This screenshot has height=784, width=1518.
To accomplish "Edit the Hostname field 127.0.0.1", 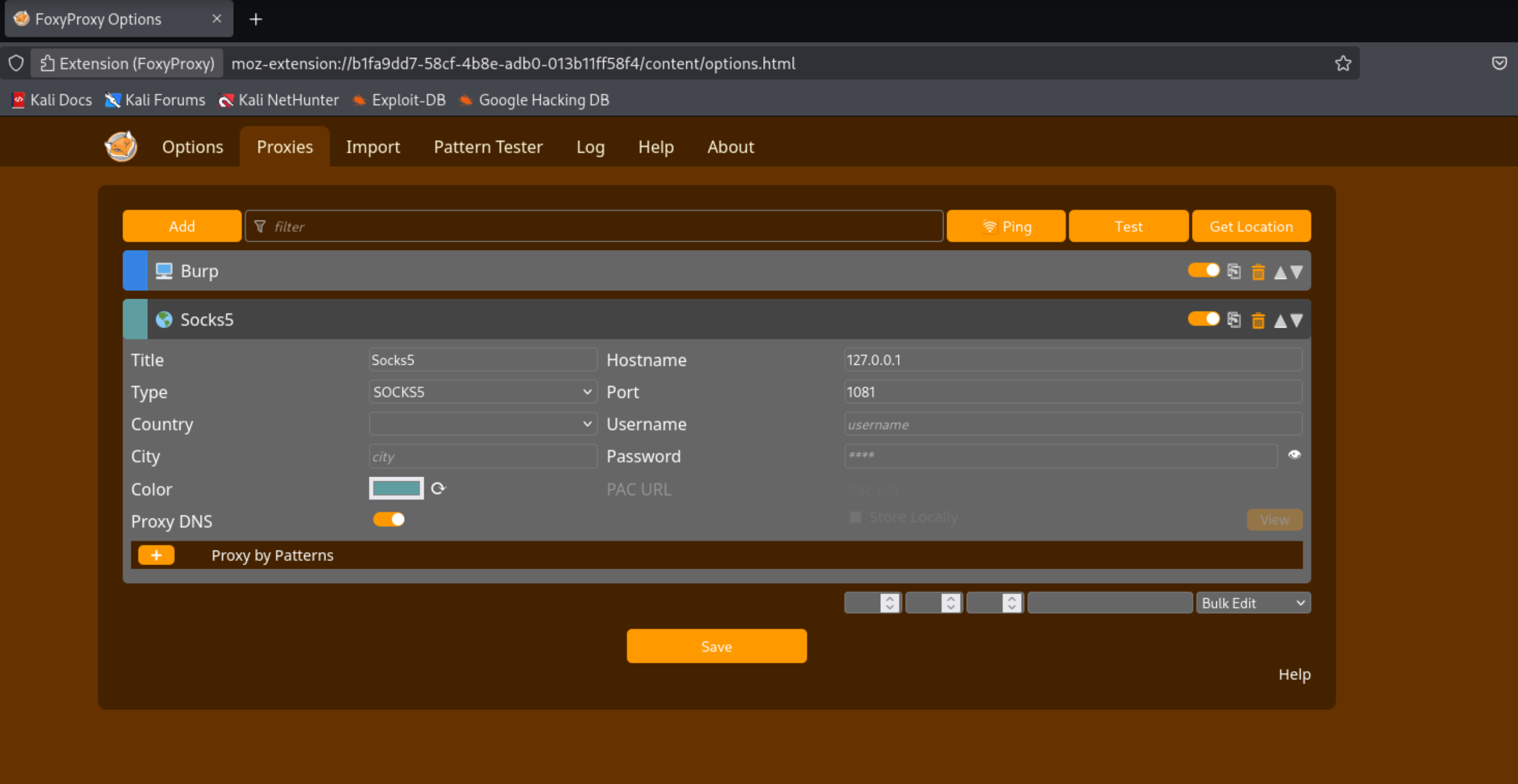I will (x=1073, y=359).
